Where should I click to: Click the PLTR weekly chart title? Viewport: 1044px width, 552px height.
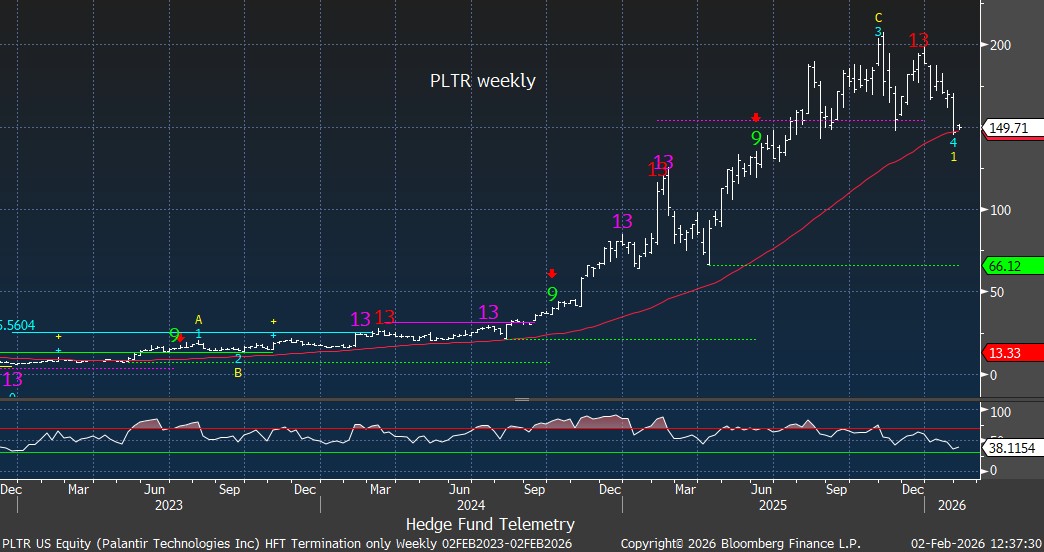pos(483,81)
